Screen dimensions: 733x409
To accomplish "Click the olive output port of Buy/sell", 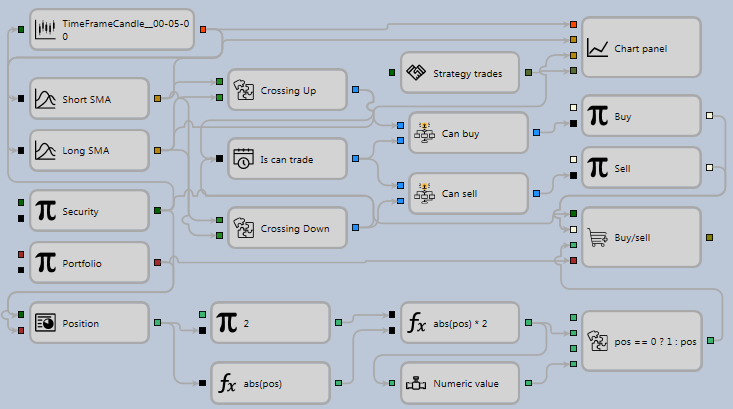I will [x=710, y=237].
